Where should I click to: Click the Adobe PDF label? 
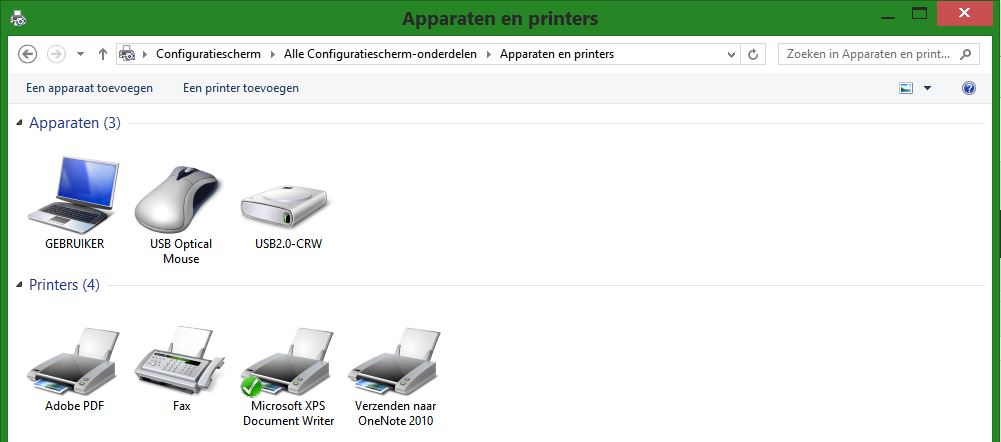(x=75, y=406)
